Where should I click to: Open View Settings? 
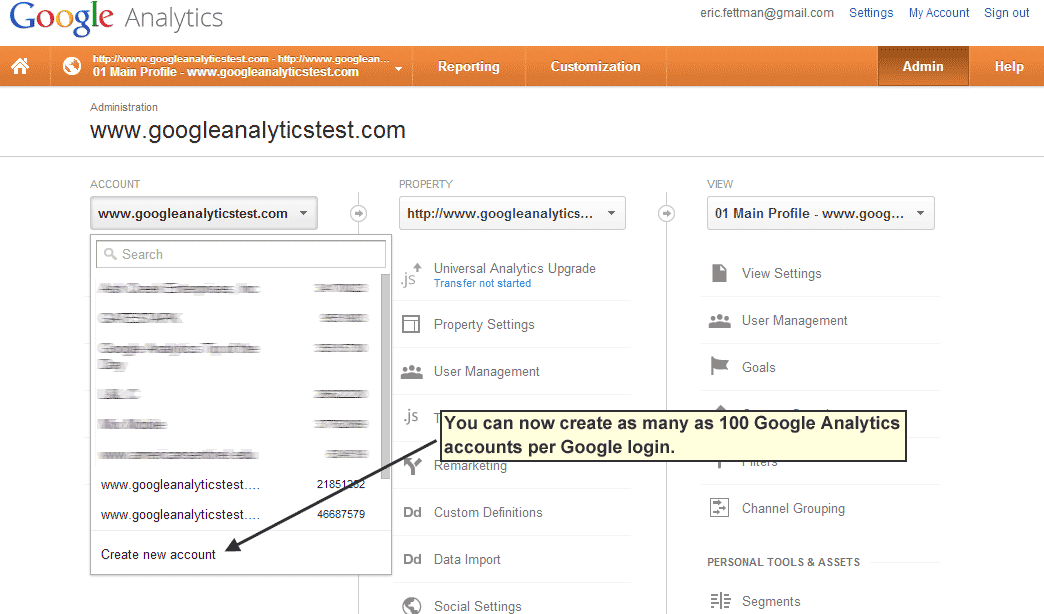pyautogui.click(x=782, y=273)
